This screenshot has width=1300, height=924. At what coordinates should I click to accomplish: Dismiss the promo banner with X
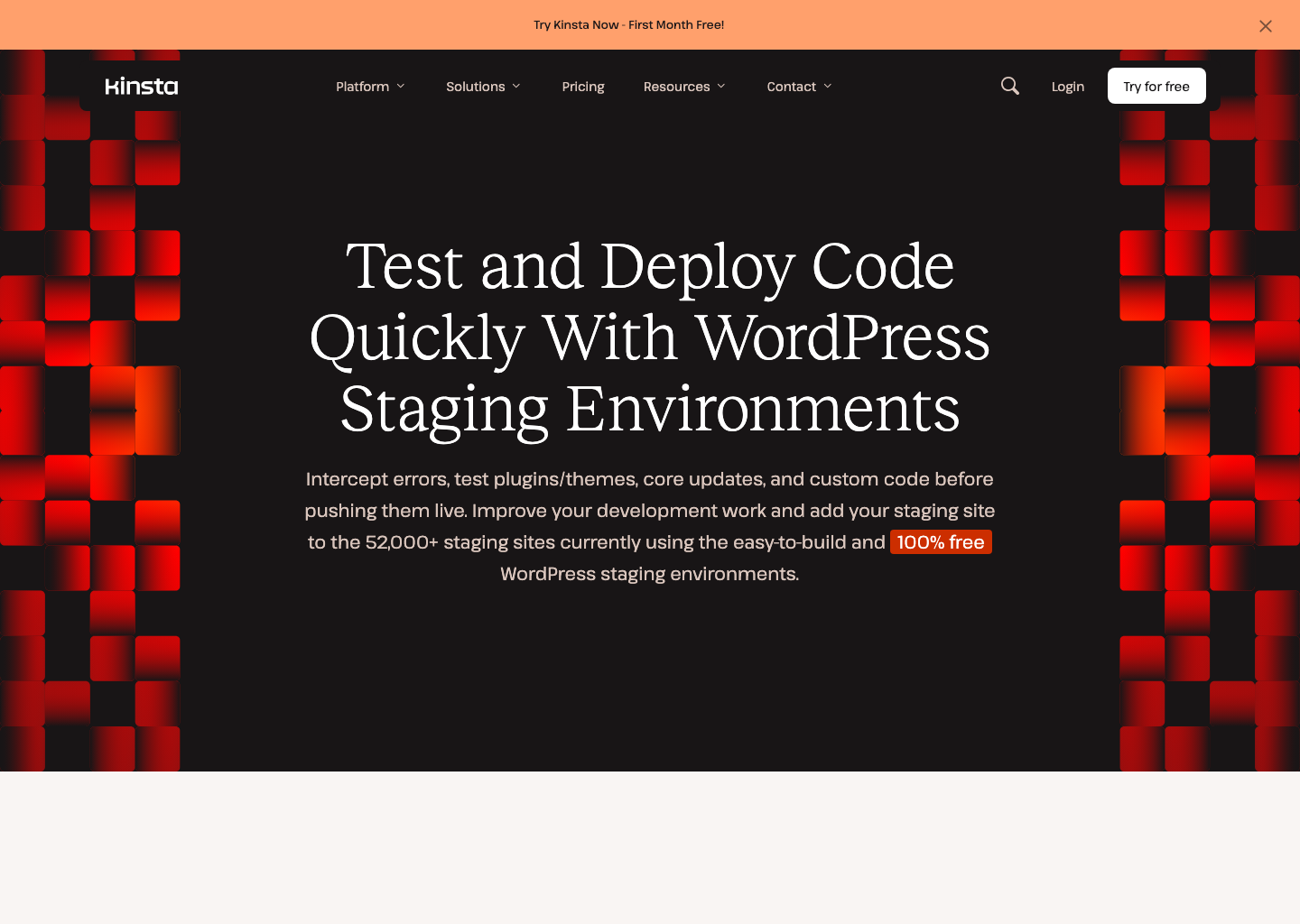click(x=1266, y=26)
